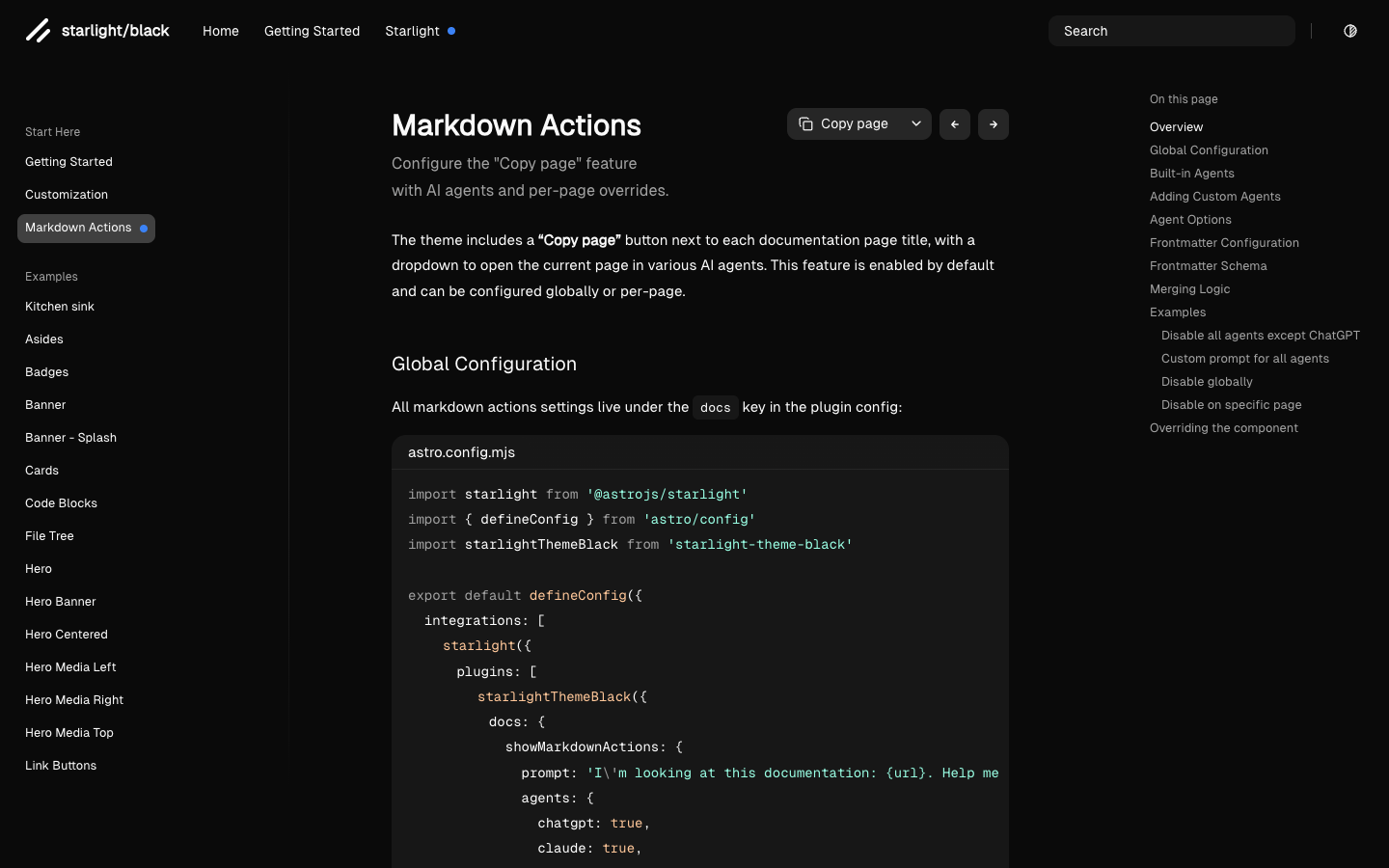1389x868 pixels.
Task: Open the Badges example page
Action: (x=46, y=372)
